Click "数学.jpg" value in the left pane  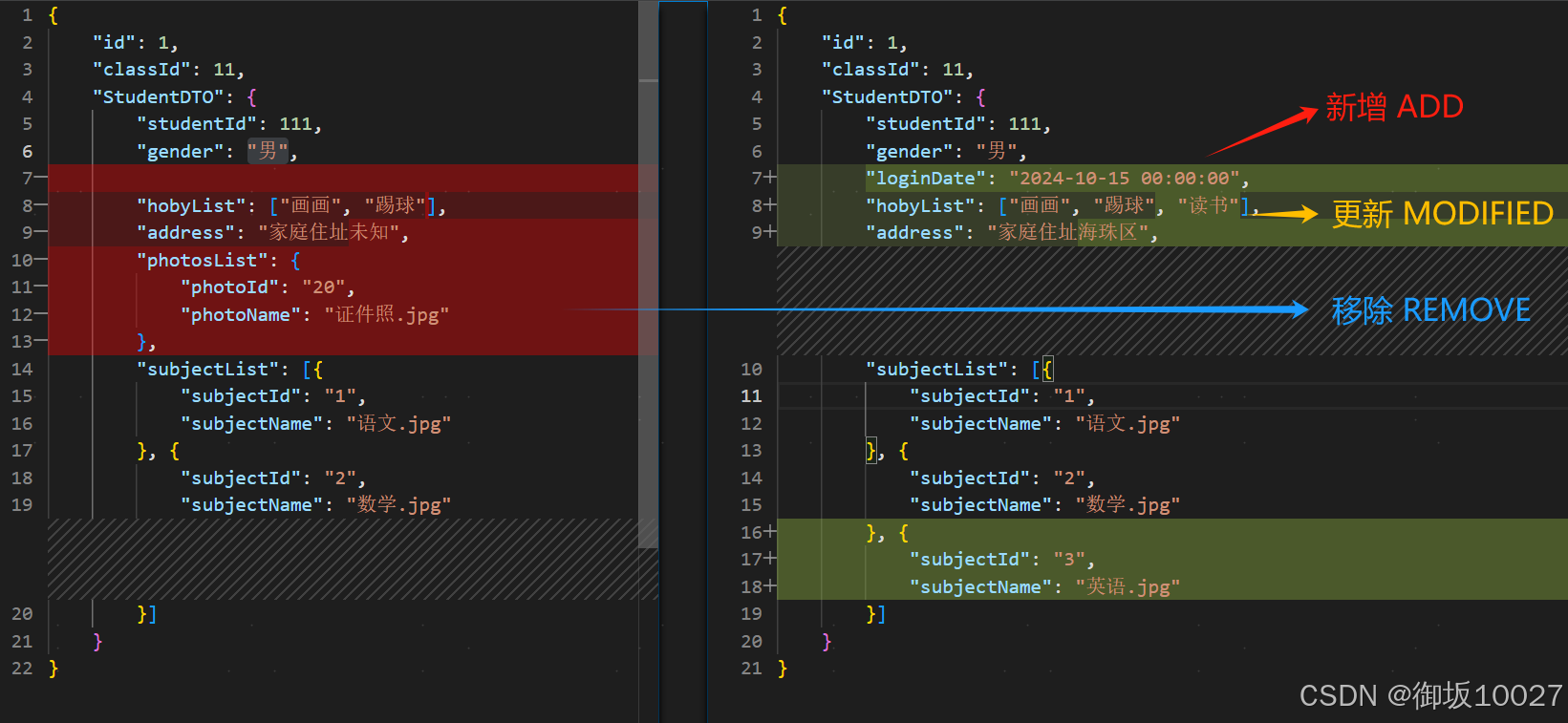coord(398,504)
